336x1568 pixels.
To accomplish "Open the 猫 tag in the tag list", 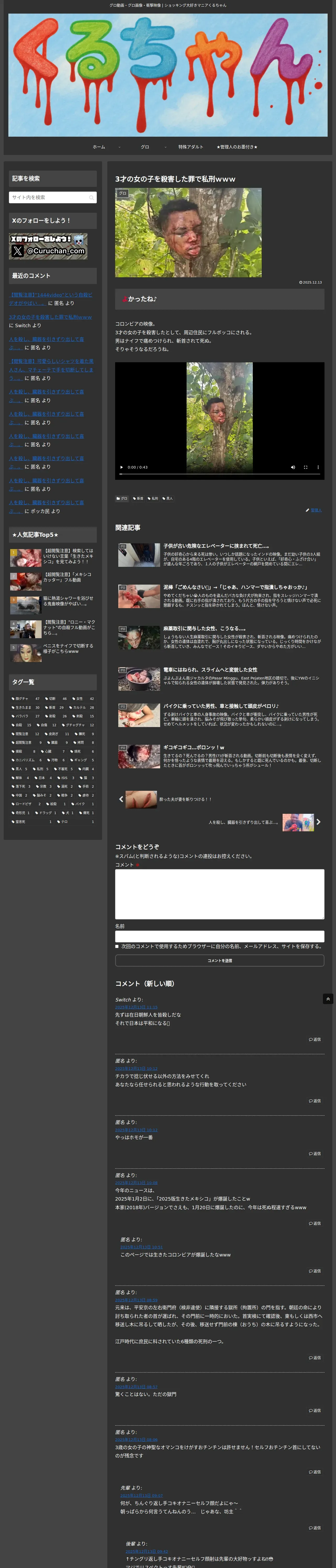I will click(87, 778).
